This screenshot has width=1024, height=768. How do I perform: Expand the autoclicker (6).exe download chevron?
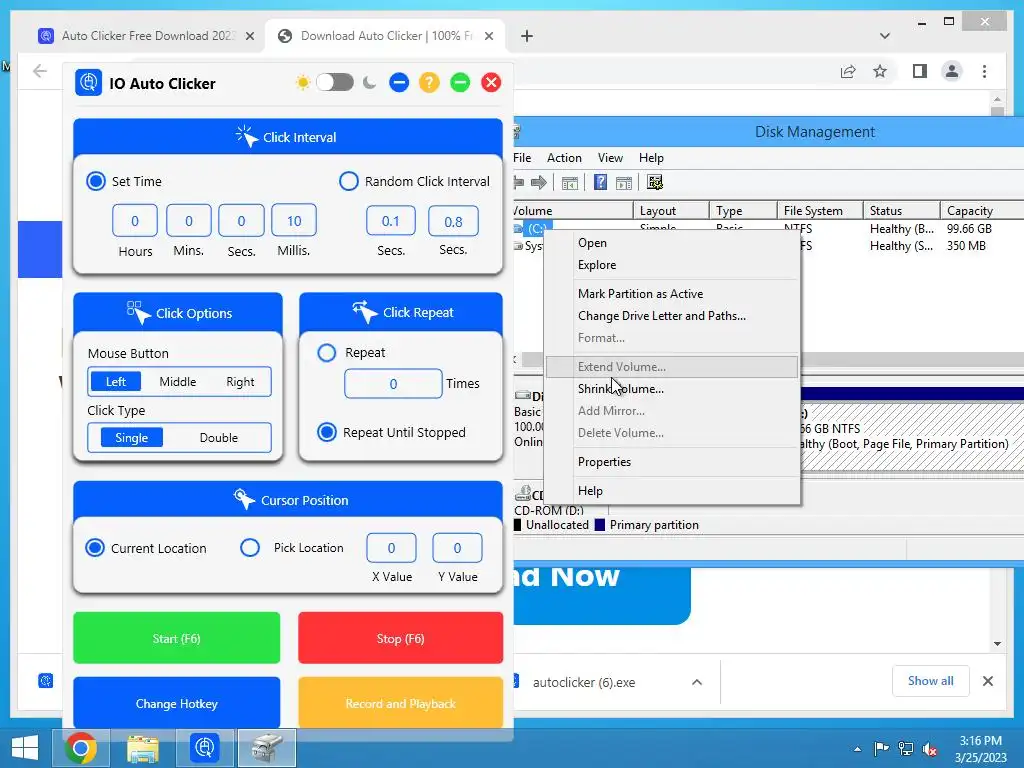pos(697,682)
